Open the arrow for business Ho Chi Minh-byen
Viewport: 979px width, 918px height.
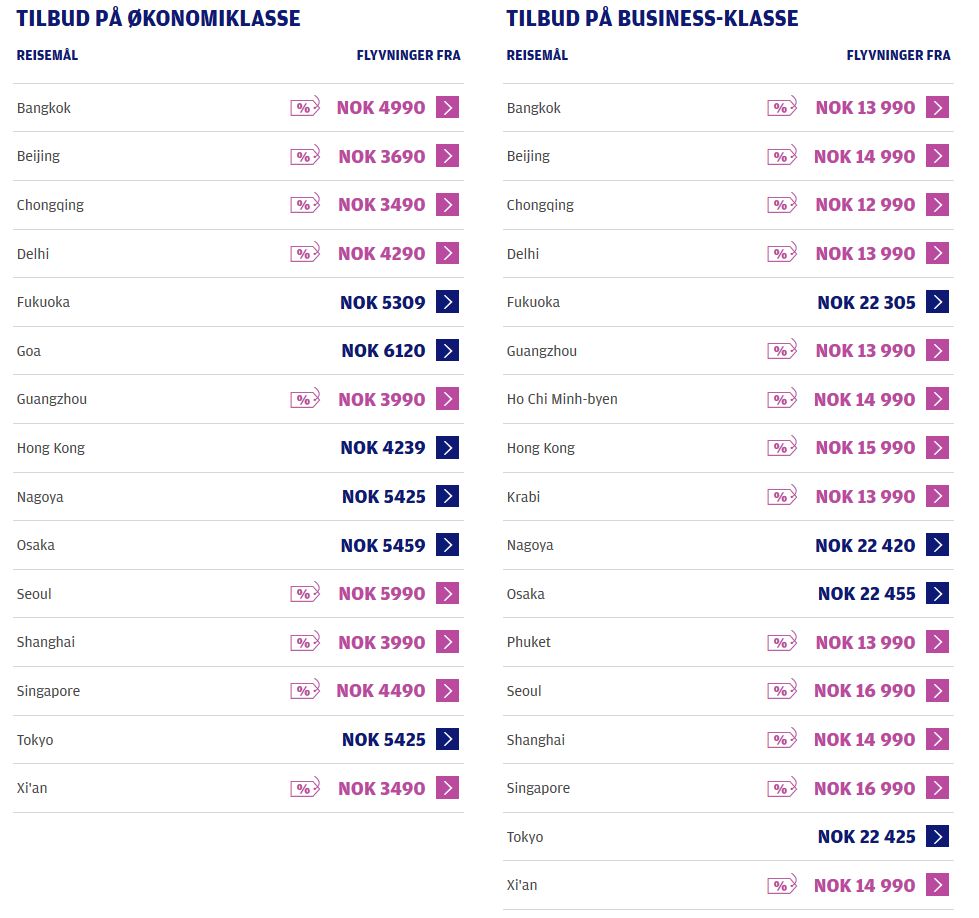[x=937, y=399]
